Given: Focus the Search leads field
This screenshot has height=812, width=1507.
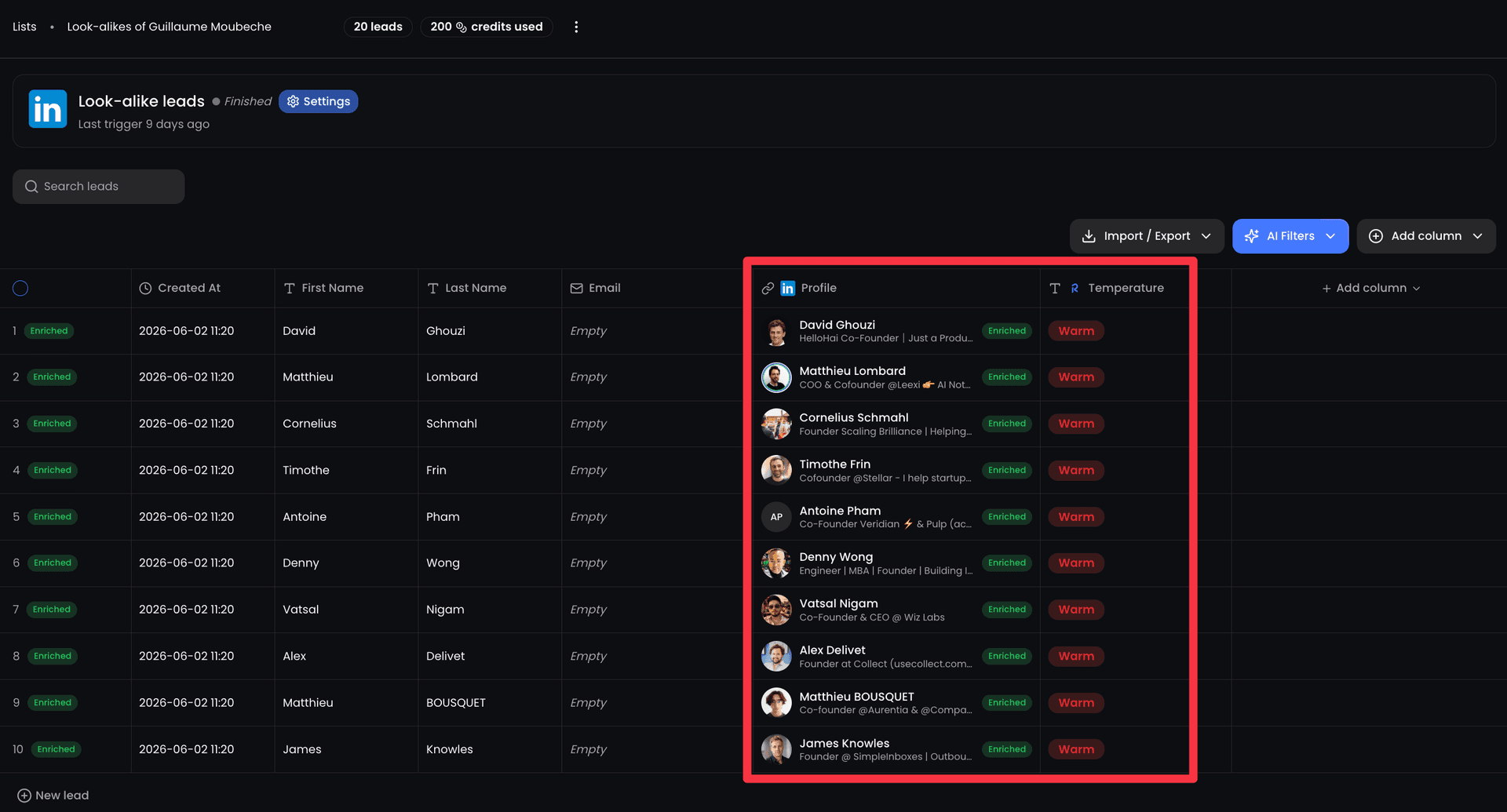Looking at the screenshot, I should (99, 187).
